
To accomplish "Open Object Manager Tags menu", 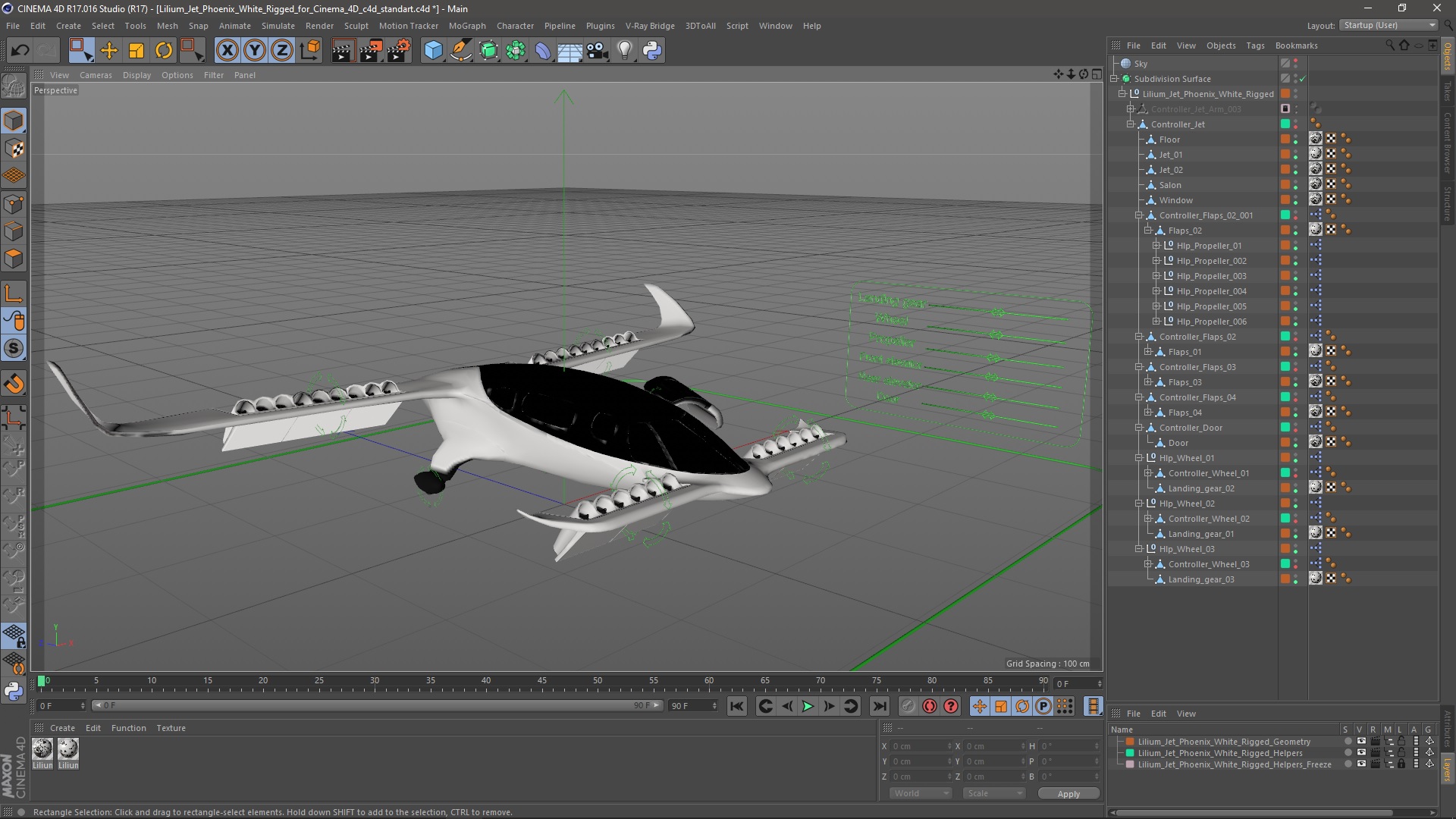I will (x=1255, y=45).
